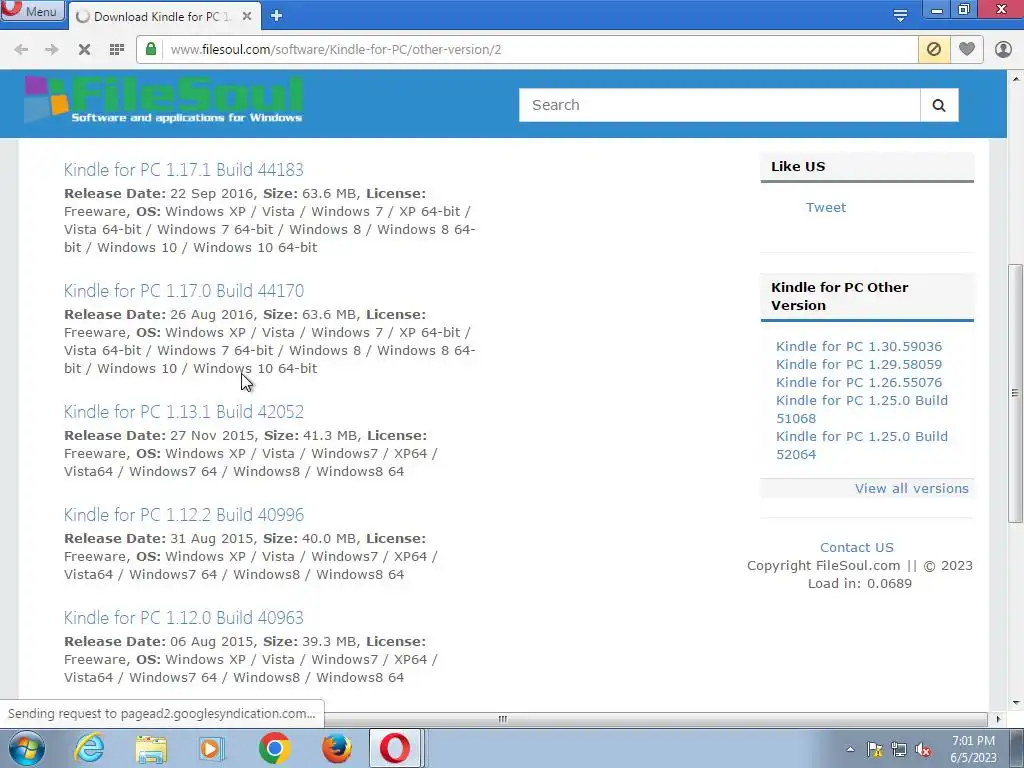Show hidden tray icons arrow

[x=850, y=749]
